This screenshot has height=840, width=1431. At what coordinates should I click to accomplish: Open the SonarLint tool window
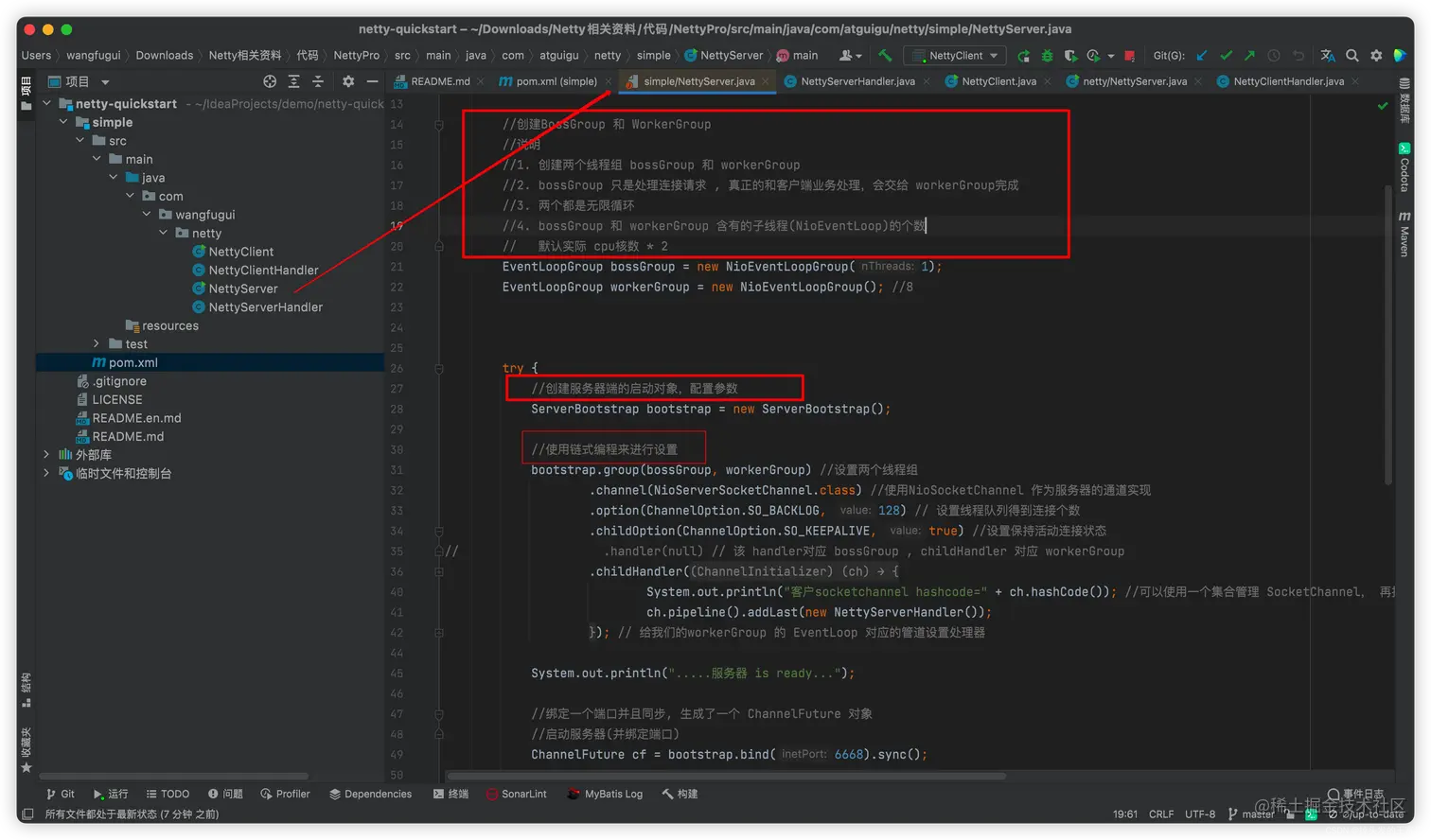517,795
